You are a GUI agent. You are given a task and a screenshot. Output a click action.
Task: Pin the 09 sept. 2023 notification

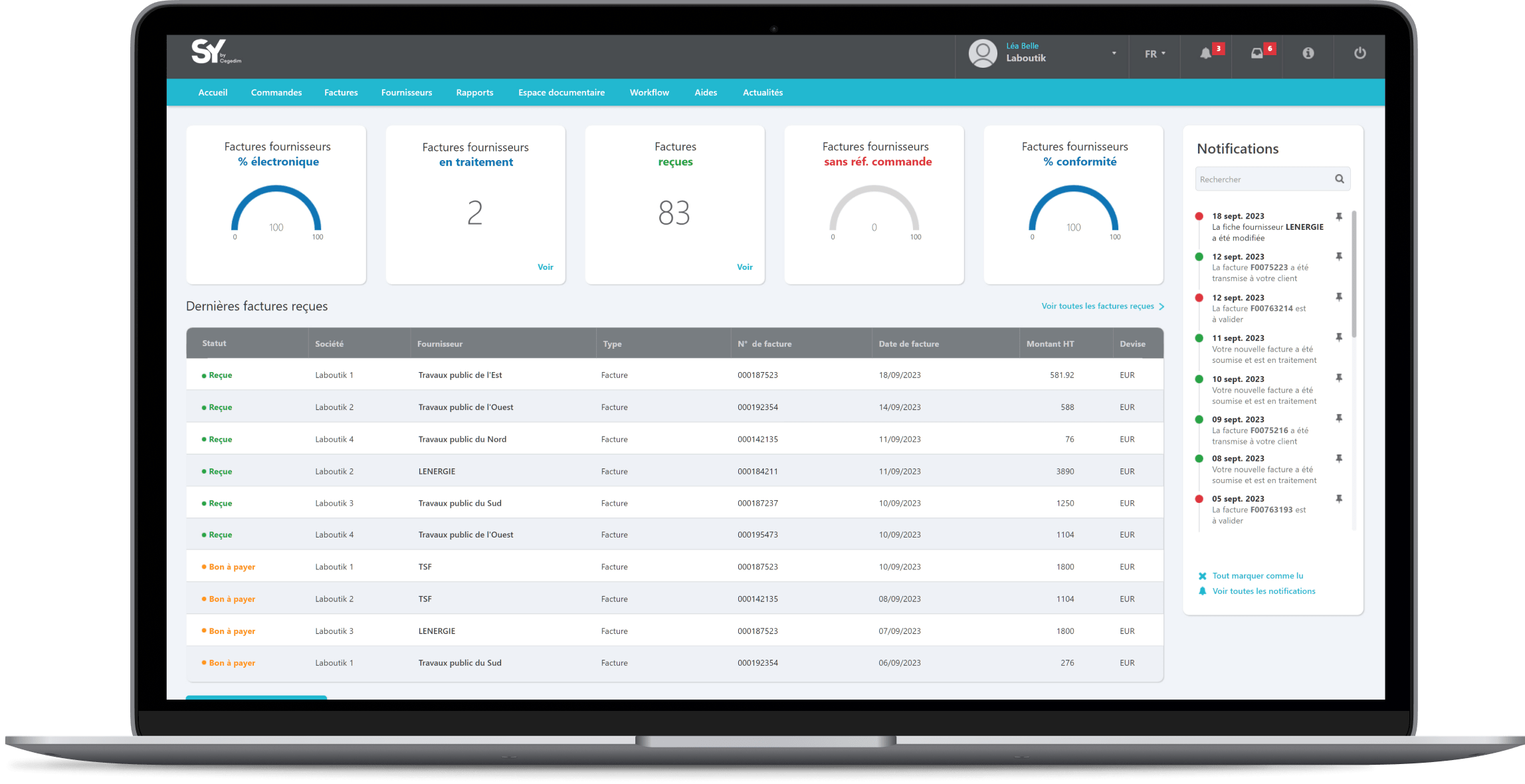pos(1339,419)
